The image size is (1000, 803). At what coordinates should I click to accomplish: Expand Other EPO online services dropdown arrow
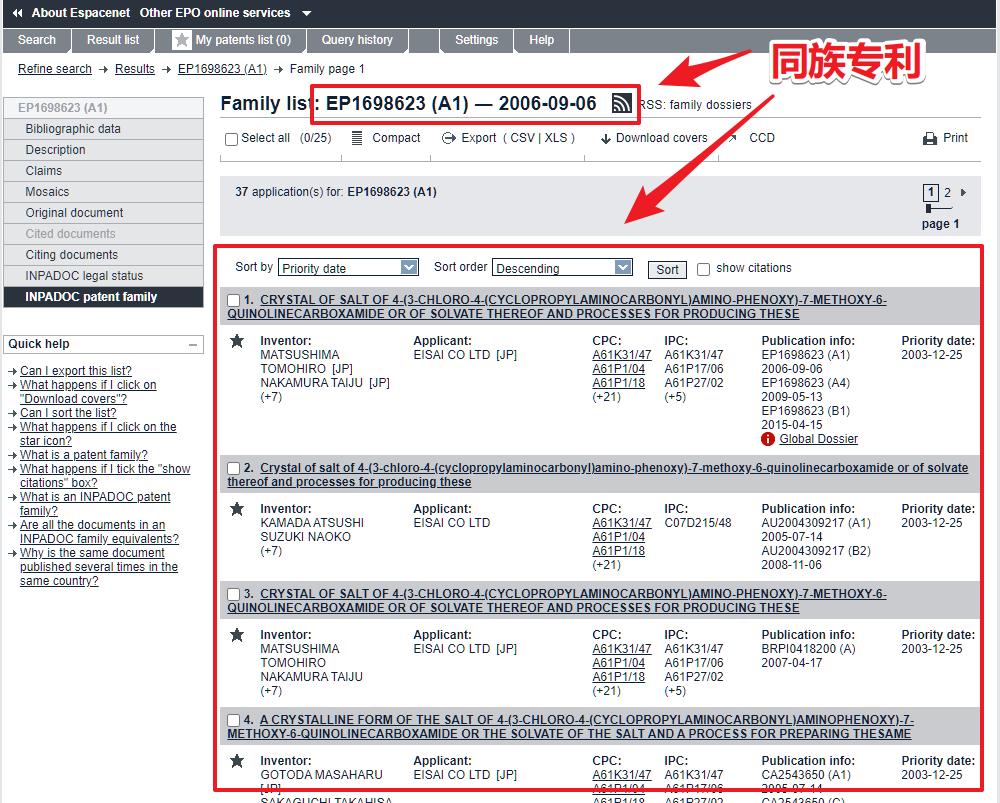point(307,13)
